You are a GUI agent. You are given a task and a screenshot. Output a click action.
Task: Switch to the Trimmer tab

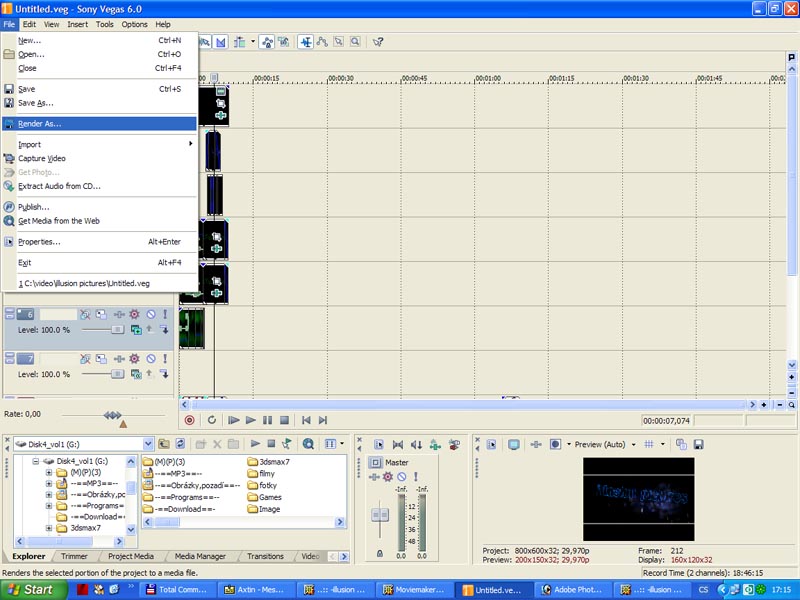click(74, 556)
